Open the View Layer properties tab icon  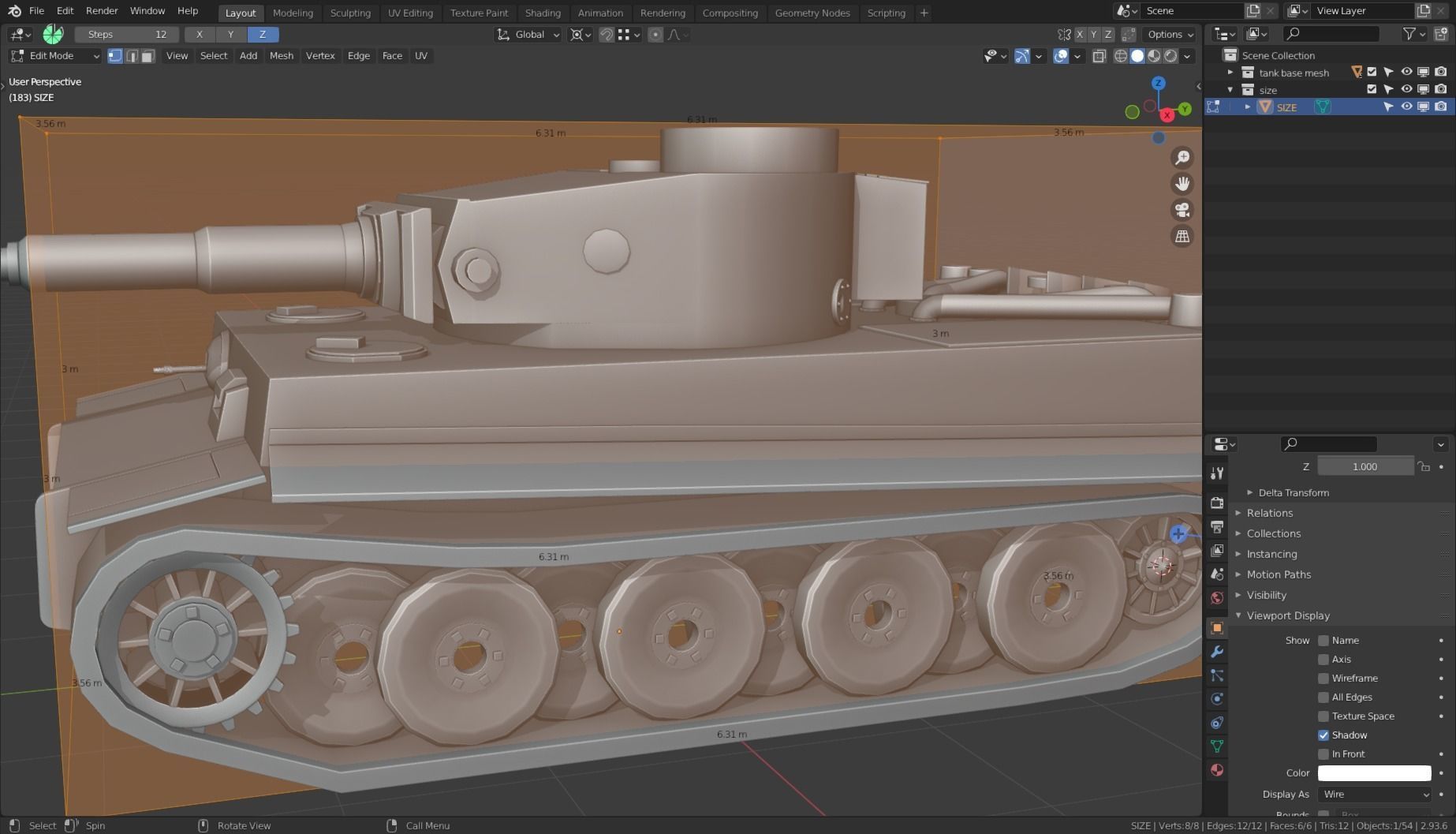[x=1217, y=550]
